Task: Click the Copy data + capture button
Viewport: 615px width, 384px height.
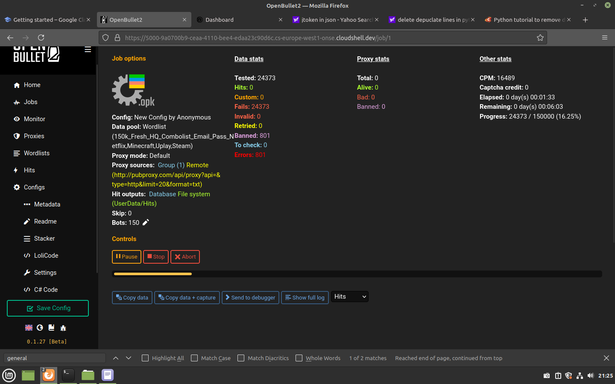Action: (187, 297)
